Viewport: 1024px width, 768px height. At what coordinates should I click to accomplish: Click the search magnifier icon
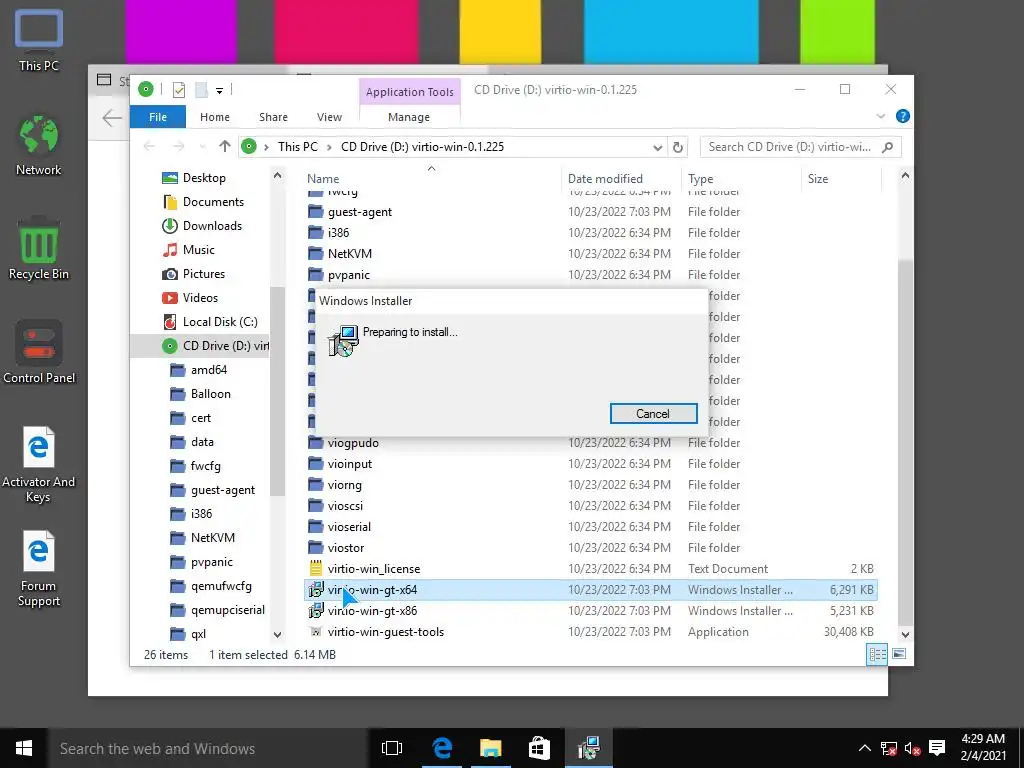point(888,147)
